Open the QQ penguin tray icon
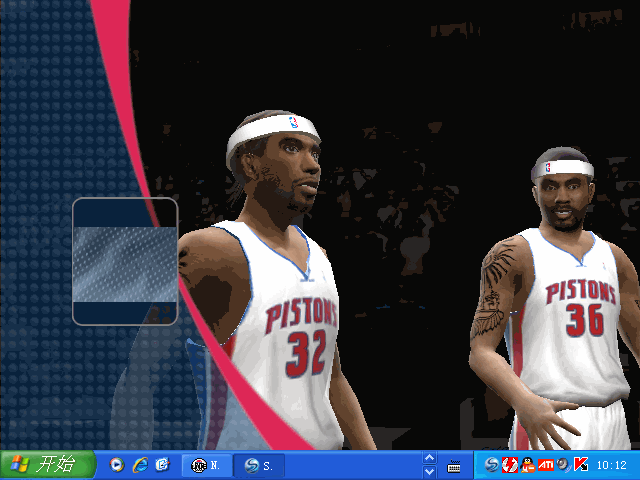 (x=528, y=464)
